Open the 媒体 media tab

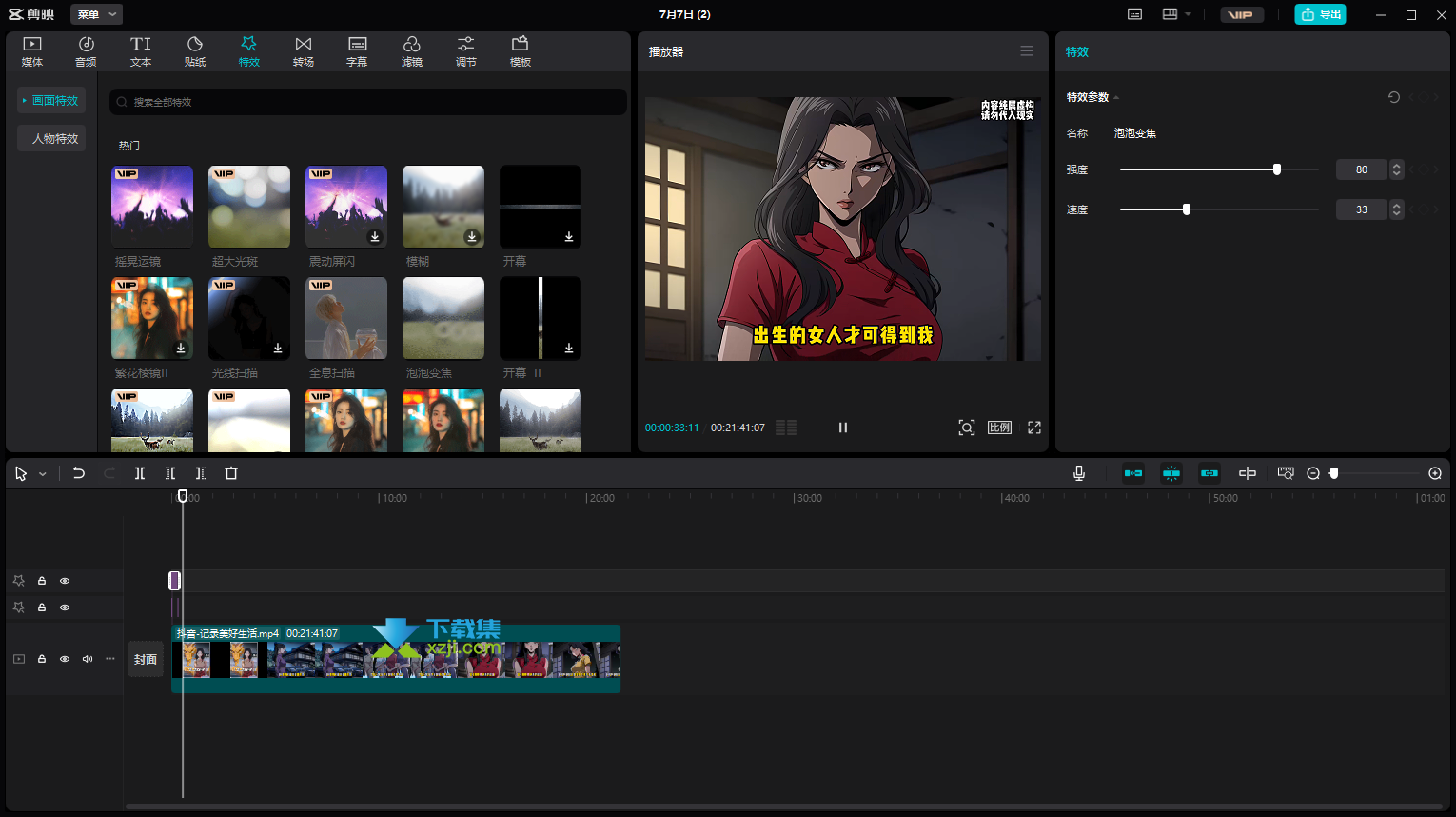pyautogui.click(x=32, y=51)
